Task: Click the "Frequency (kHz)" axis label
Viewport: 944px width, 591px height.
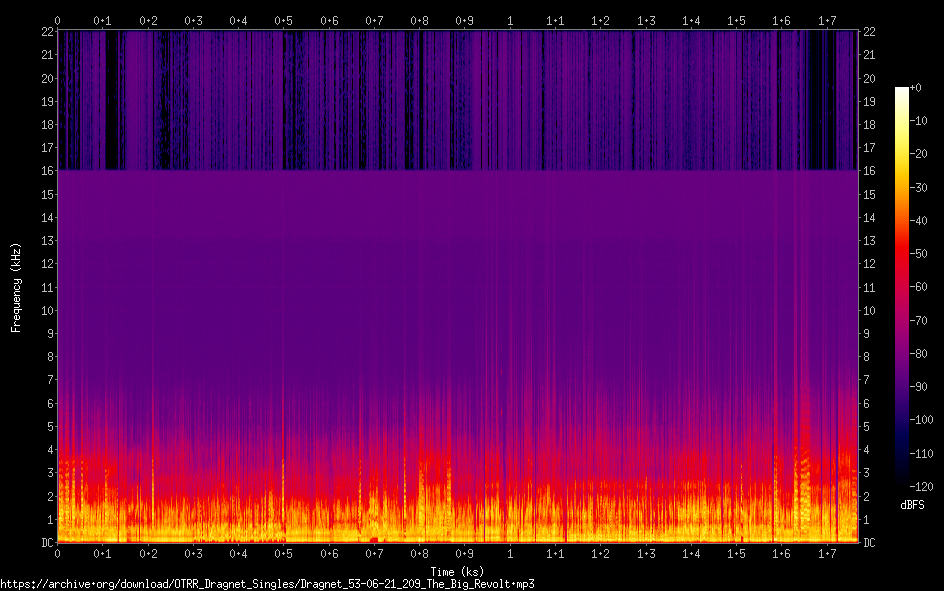Action: (16, 287)
